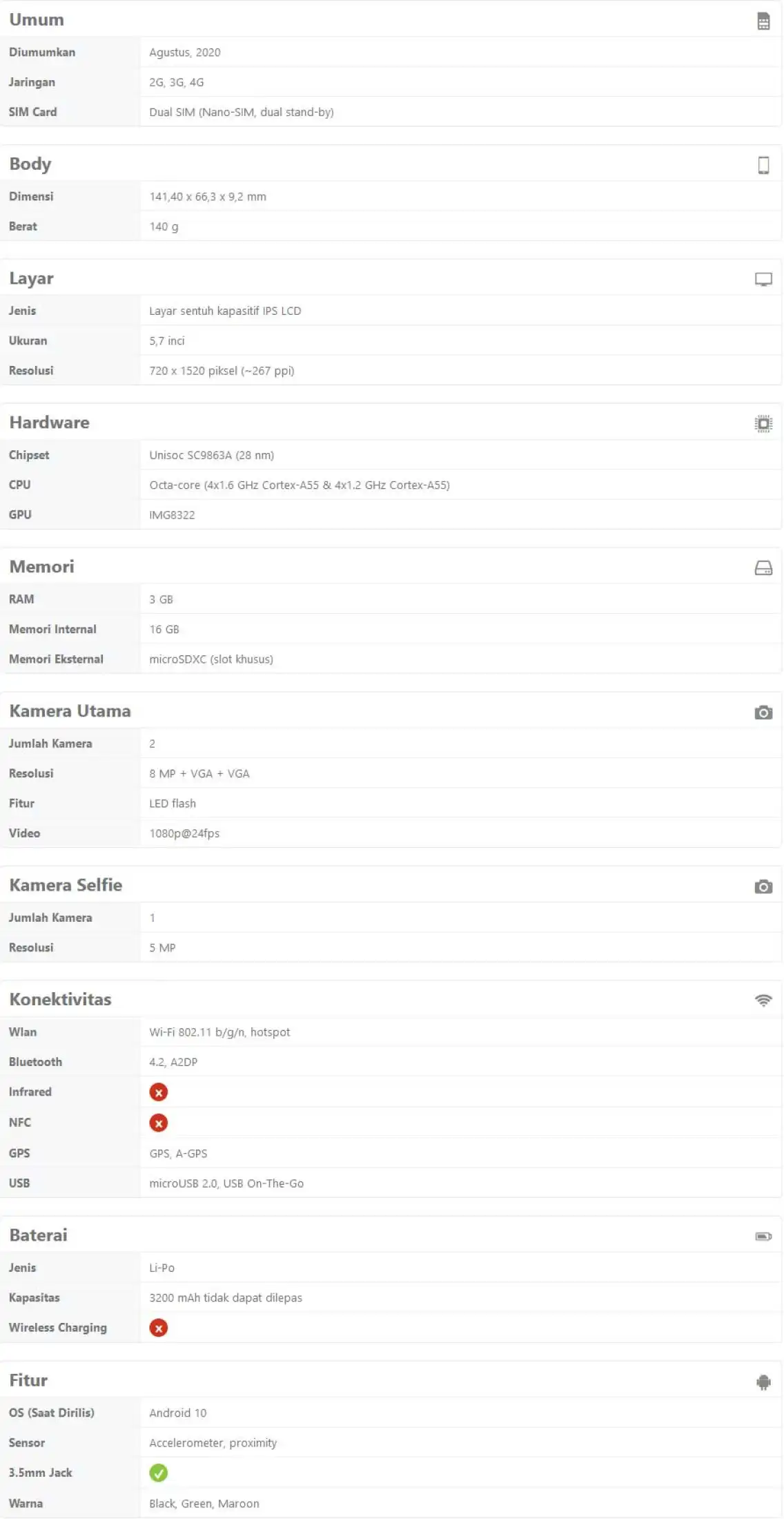
Task: Click the red X for Infrared
Action: click(159, 1092)
